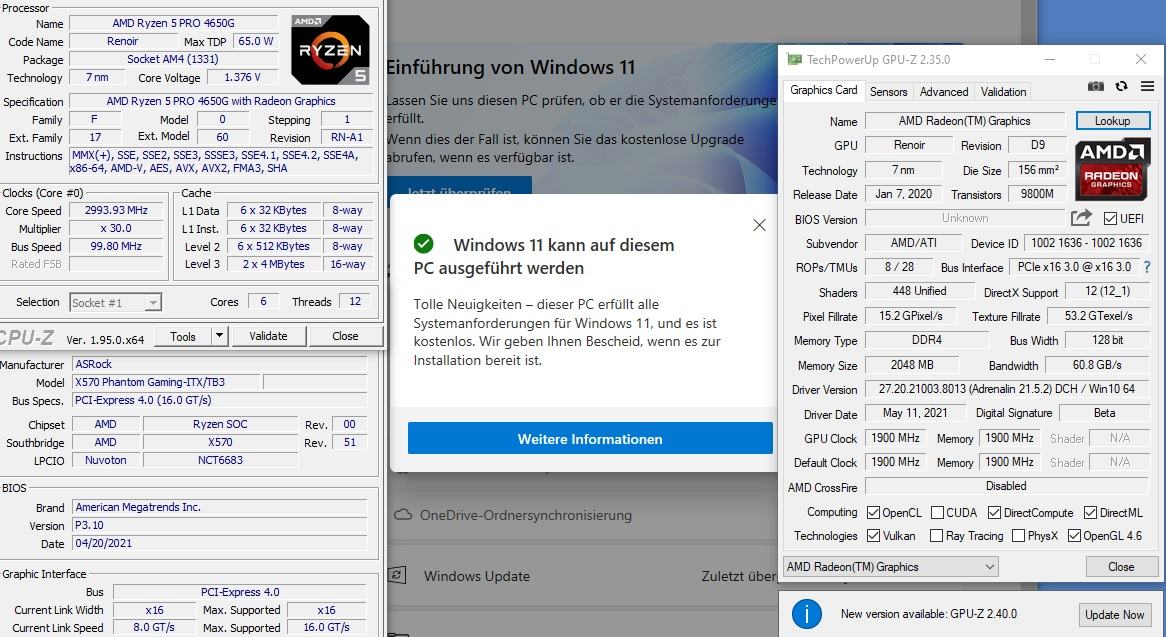Click the Max TDP 65.0 W value
The image size is (1166, 637).
[256, 41]
